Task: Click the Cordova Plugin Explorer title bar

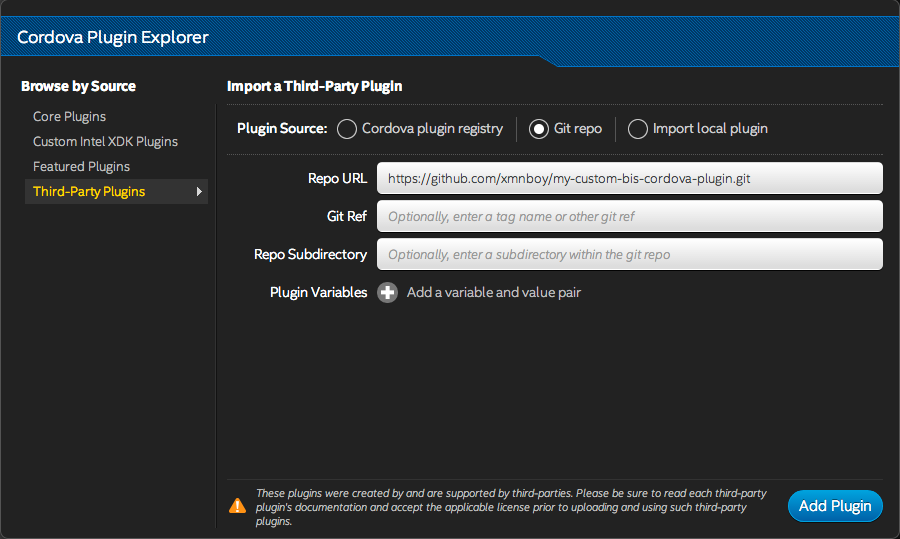Action: (x=113, y=38)
